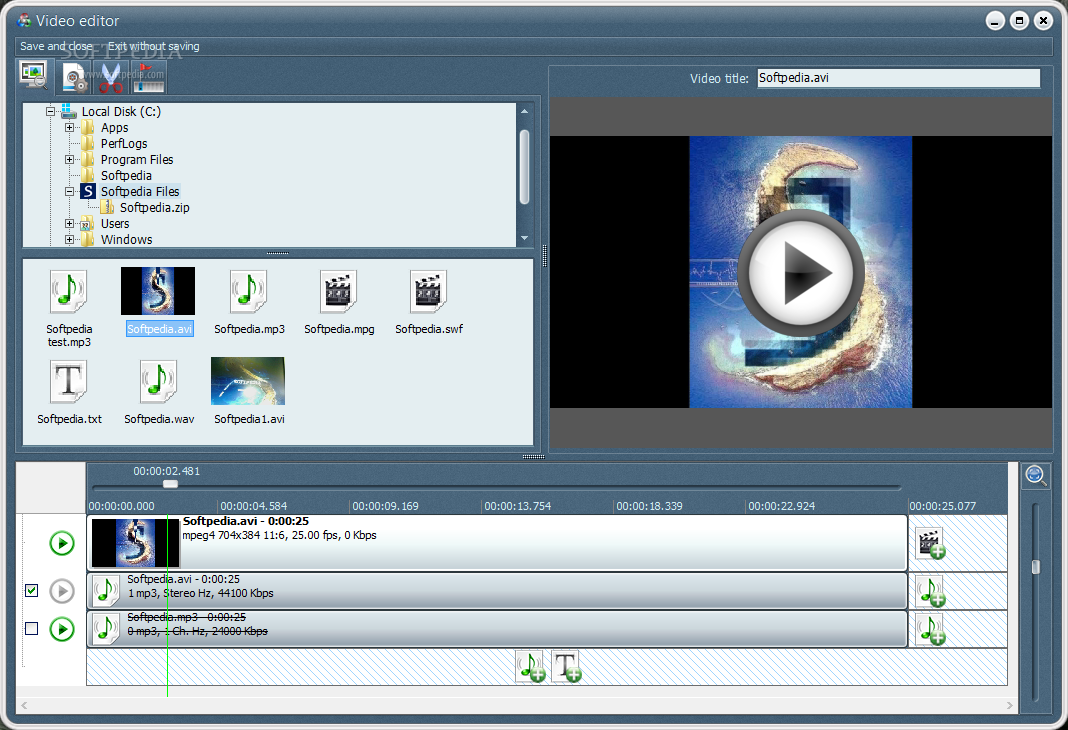Click the 00:00:13.754 timeline ruler mark
1068x730 pixels.
(517, 506)
